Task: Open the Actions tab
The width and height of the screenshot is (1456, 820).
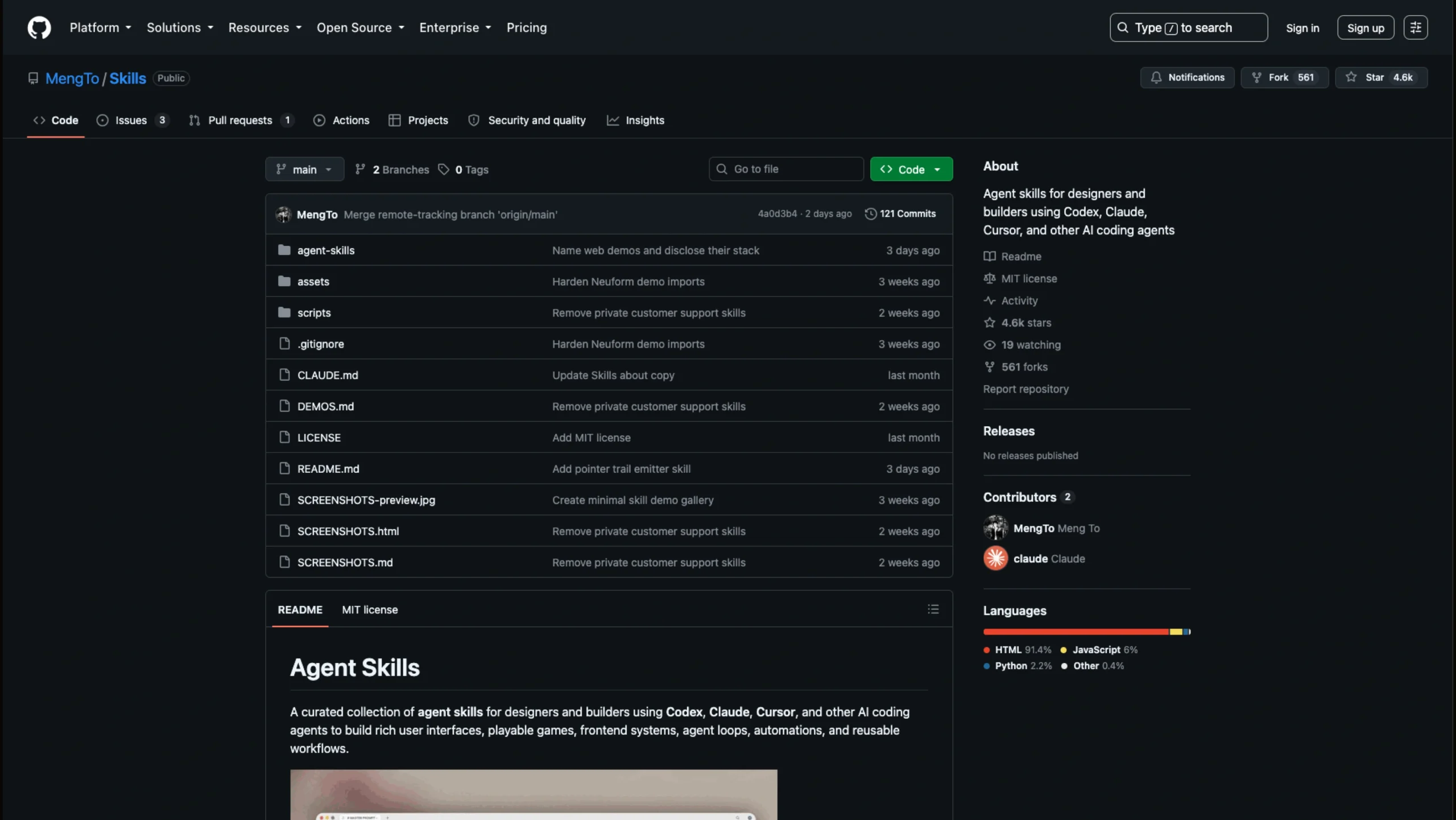Action: (x=341, y=120)
